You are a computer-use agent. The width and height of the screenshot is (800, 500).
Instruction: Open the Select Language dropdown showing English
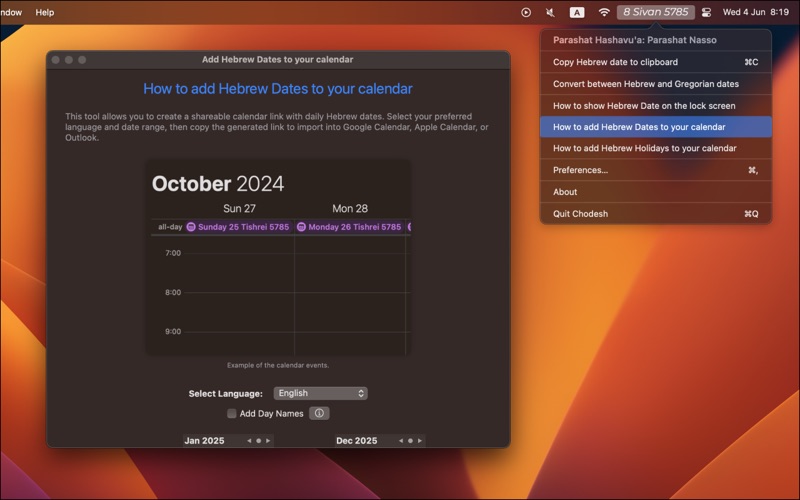320,393
